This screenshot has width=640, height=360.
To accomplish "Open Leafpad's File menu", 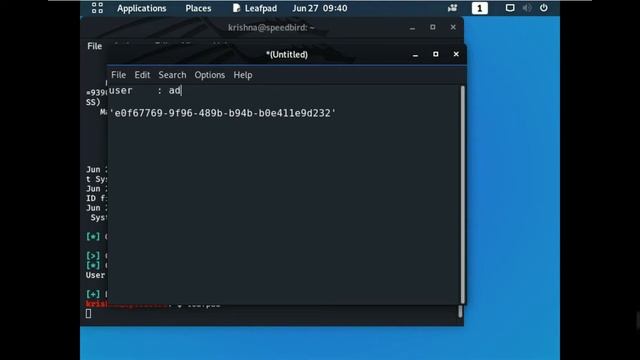I will point(118,75).
